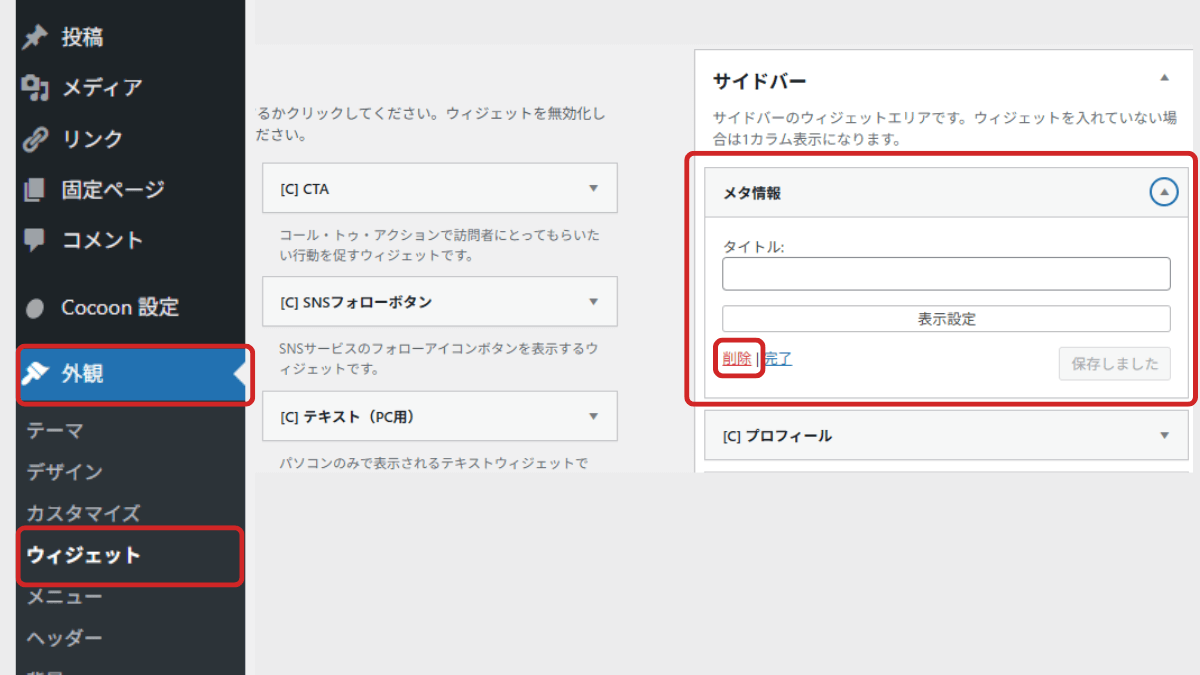Click the description starting SNSサービスのフォロー
Image resolution: width=1200 pixels, height=675 pixels.
[438, 359]
